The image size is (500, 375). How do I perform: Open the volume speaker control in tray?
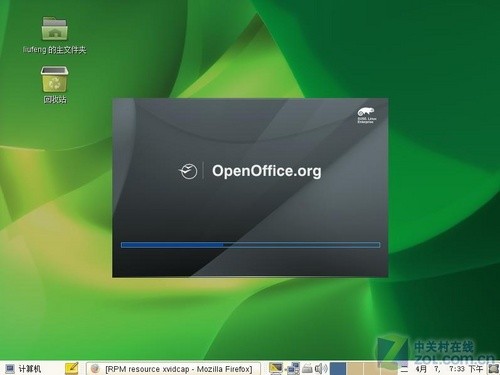click(321, 368)
